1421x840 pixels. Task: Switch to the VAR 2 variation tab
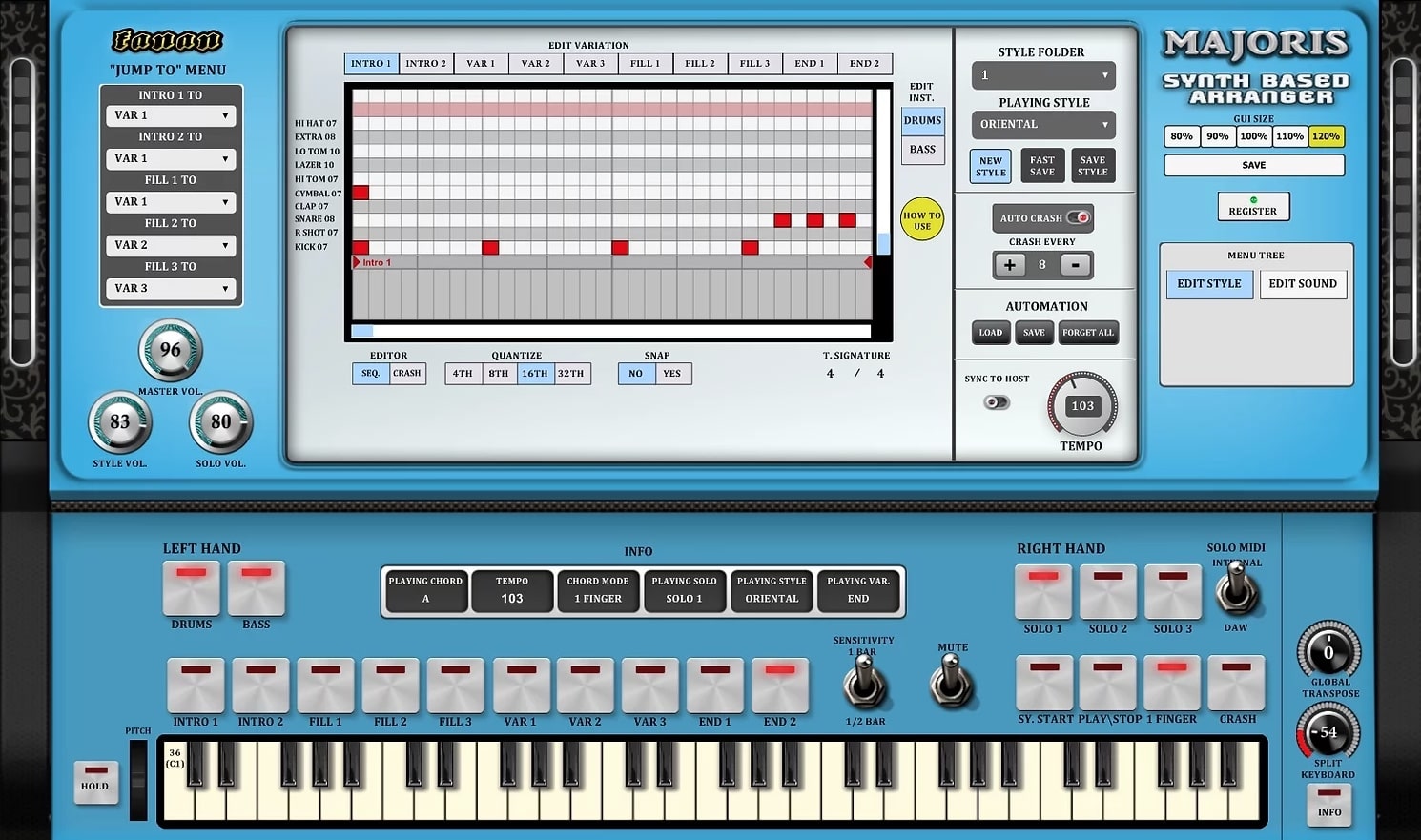(x=535, y=63)
